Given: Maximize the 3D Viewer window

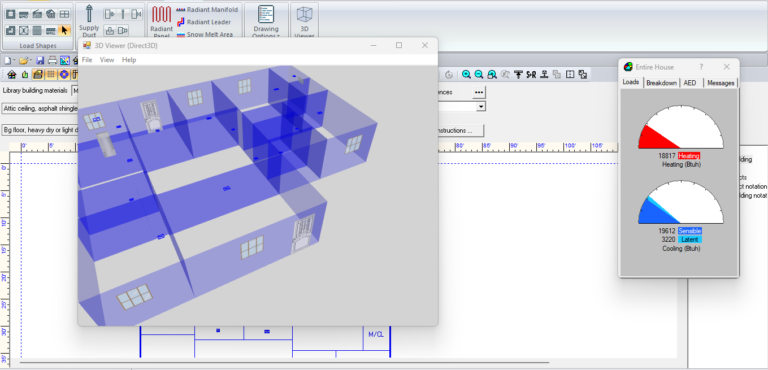Looking at the screenshot, I should pyautogui.click(x=399, y=45).
